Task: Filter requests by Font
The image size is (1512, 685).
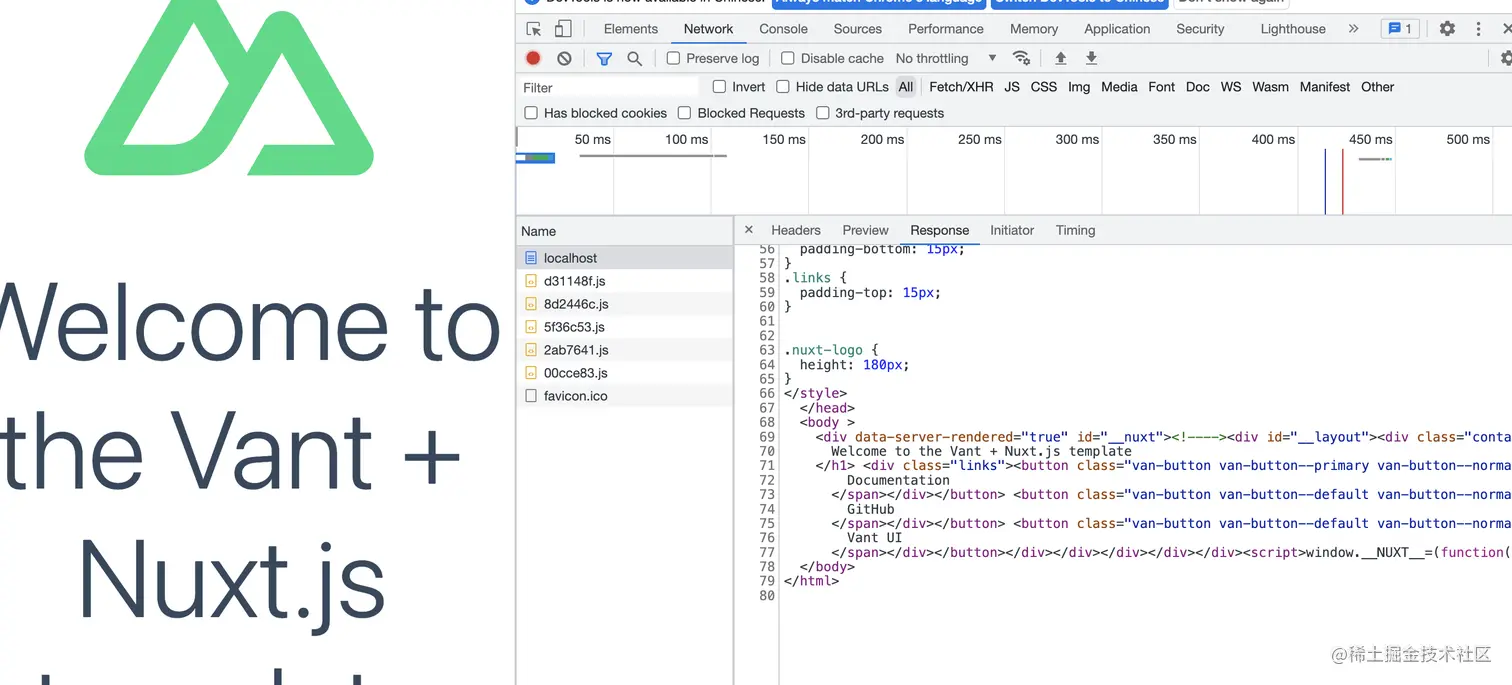Action: 1162,87
